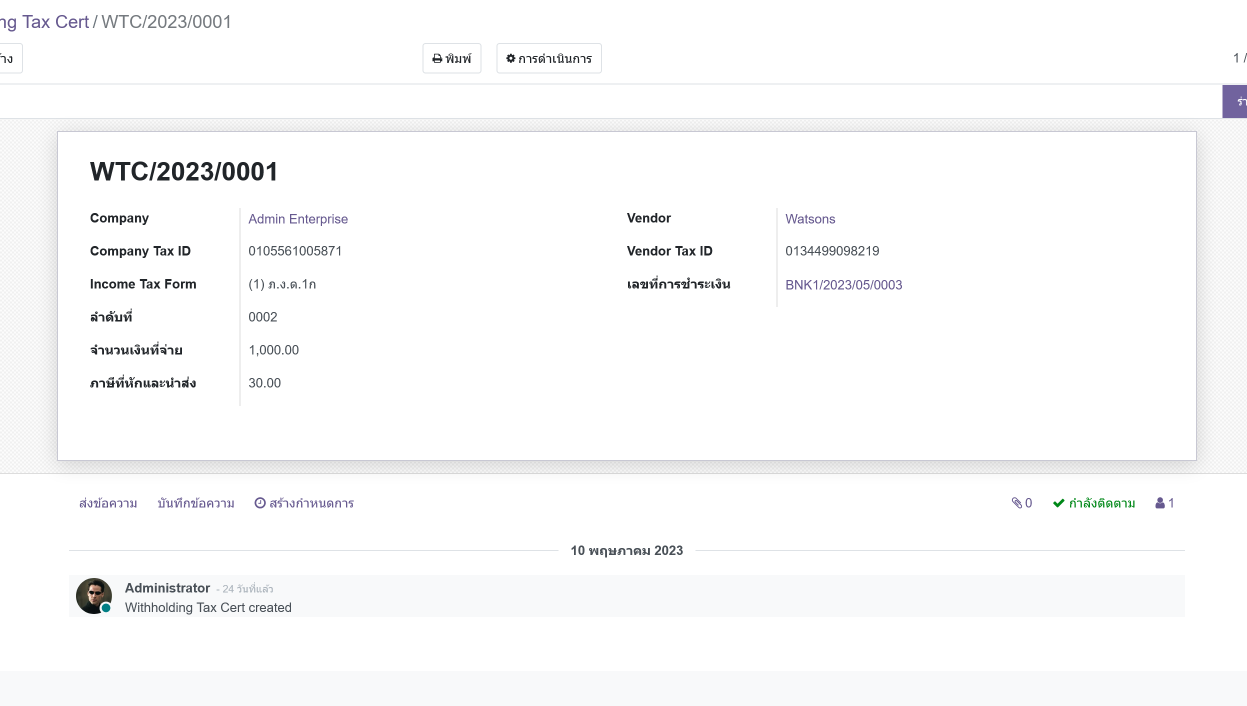Open payment BNK1/2023/05/0003
The width and height of the screenshot is (1247, 706).
[x=843, y=285]
